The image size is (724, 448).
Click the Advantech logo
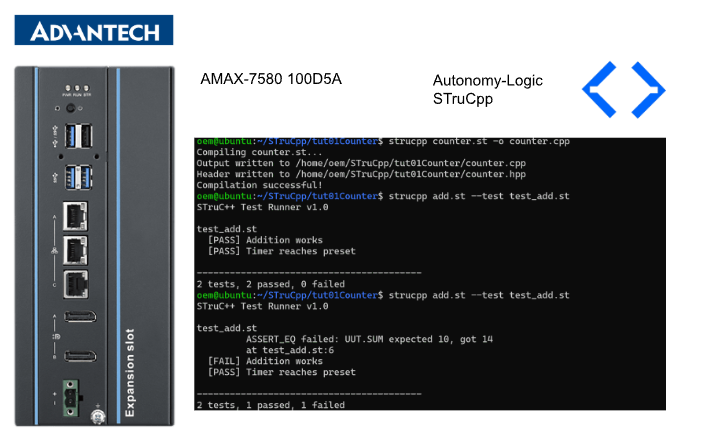pos(93,29)
